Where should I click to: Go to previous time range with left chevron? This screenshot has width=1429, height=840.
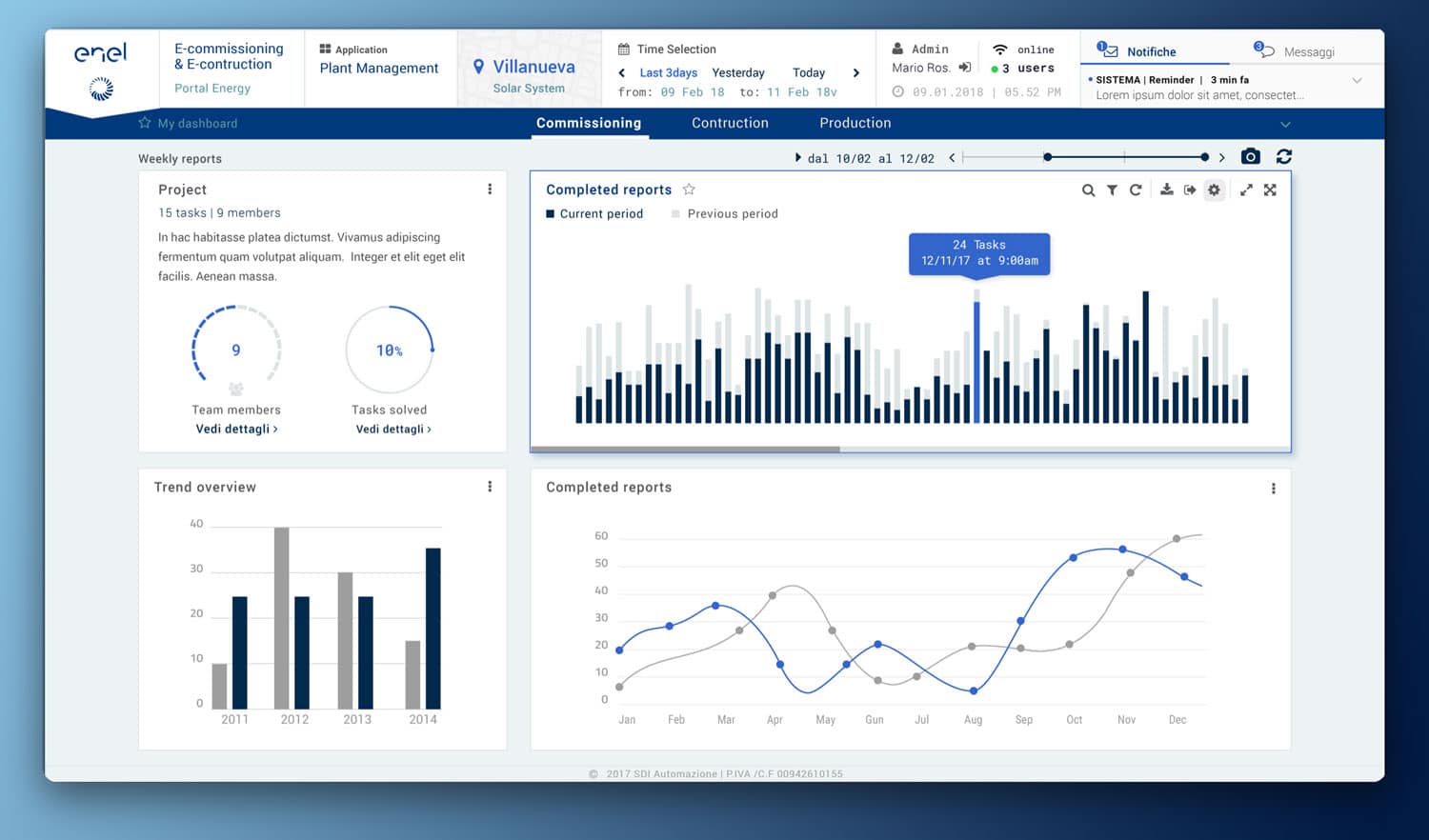[x=622, y=72]
